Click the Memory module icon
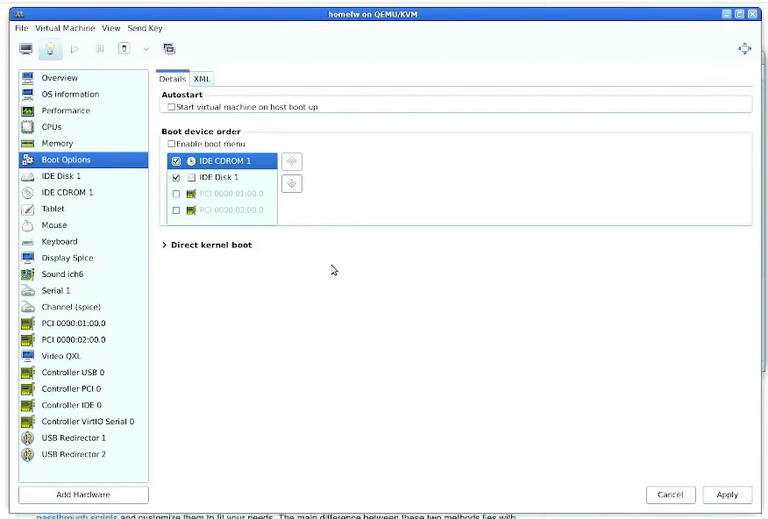This screenshot has height=519, width=768. (28, 143)
